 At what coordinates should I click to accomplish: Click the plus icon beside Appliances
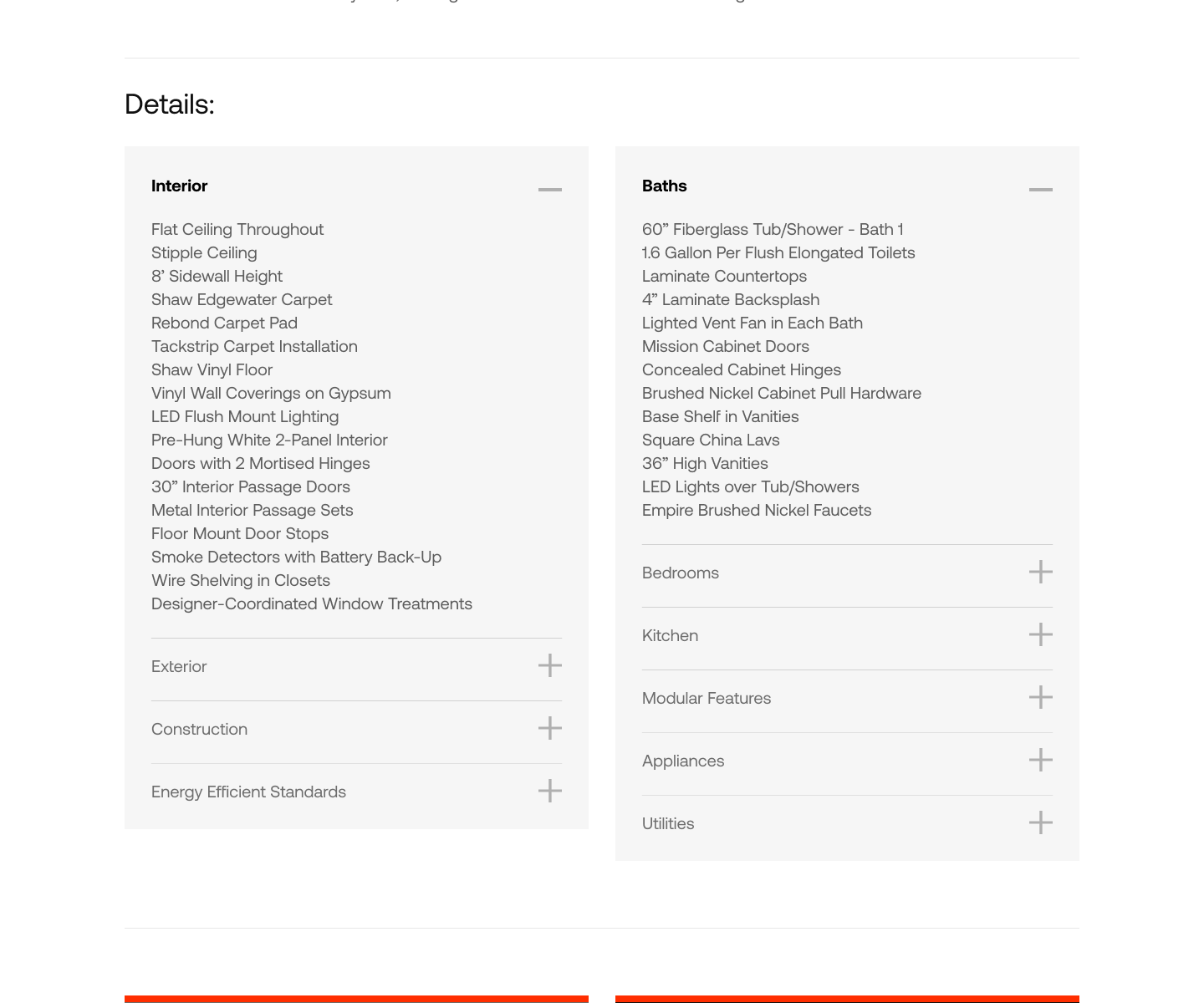pos(1041,760)
